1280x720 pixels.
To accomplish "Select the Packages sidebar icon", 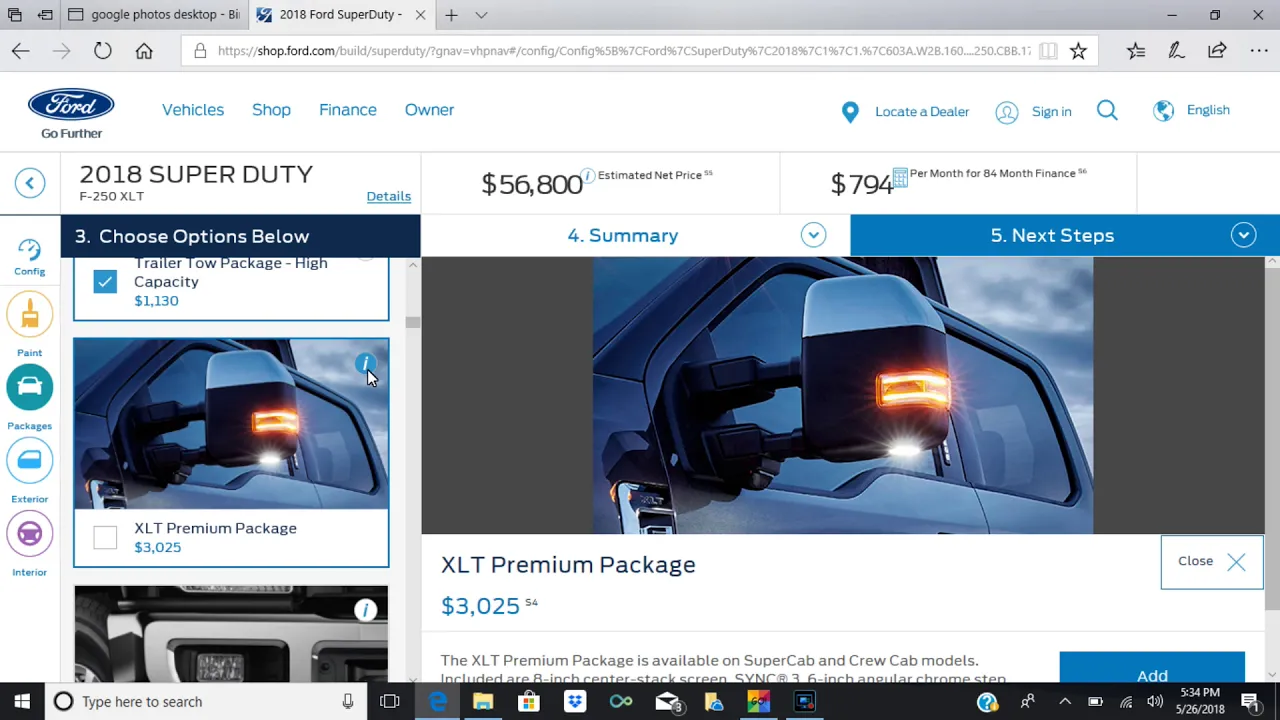I will (29, 387).
